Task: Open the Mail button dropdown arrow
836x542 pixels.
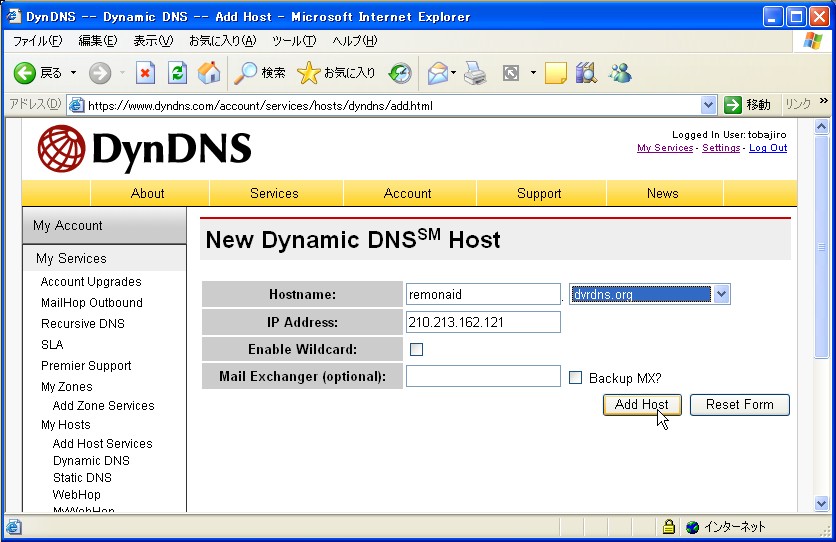Action: coord(453,73)
